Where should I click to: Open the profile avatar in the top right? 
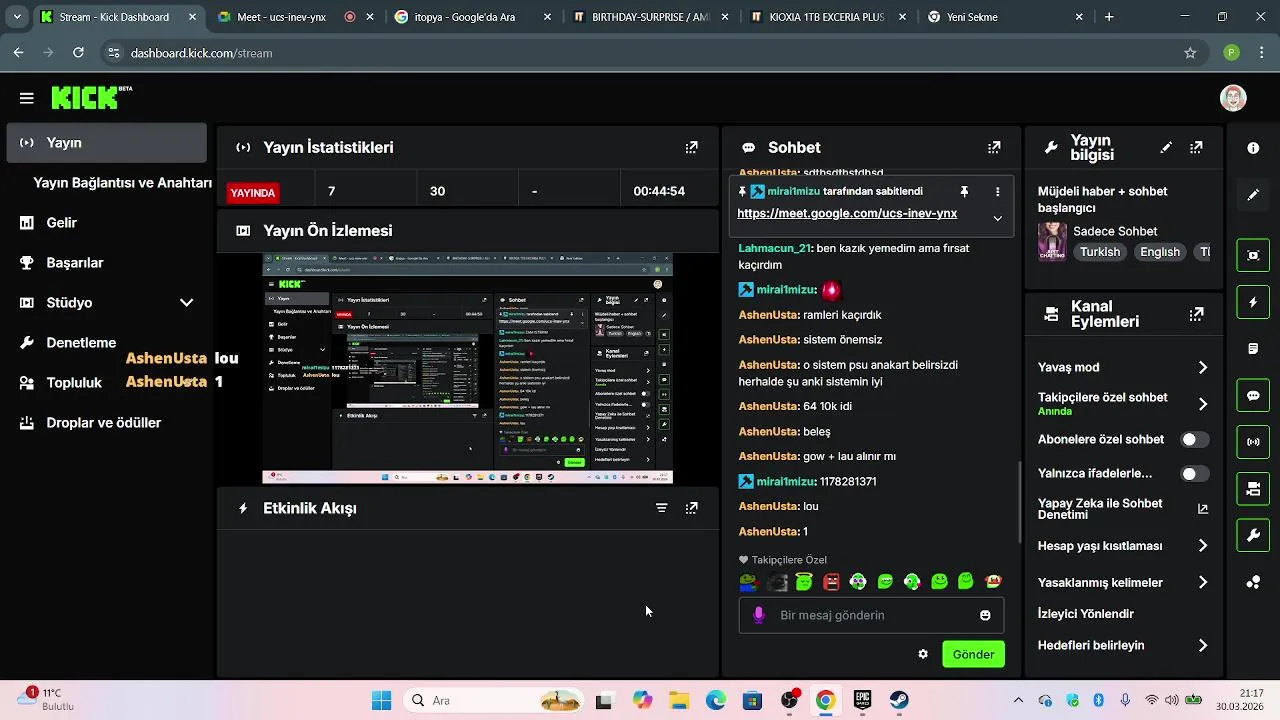pos(1233,98)
